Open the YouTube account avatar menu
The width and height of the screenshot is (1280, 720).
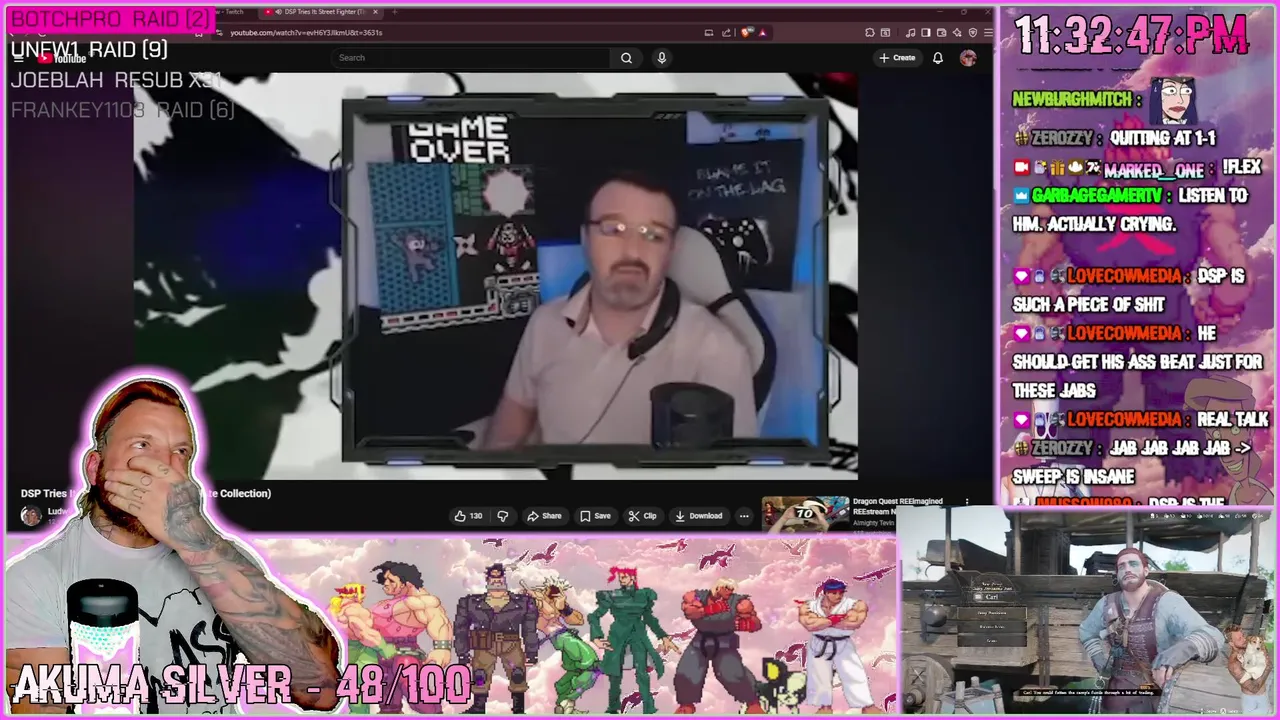(x=968, y=58)
